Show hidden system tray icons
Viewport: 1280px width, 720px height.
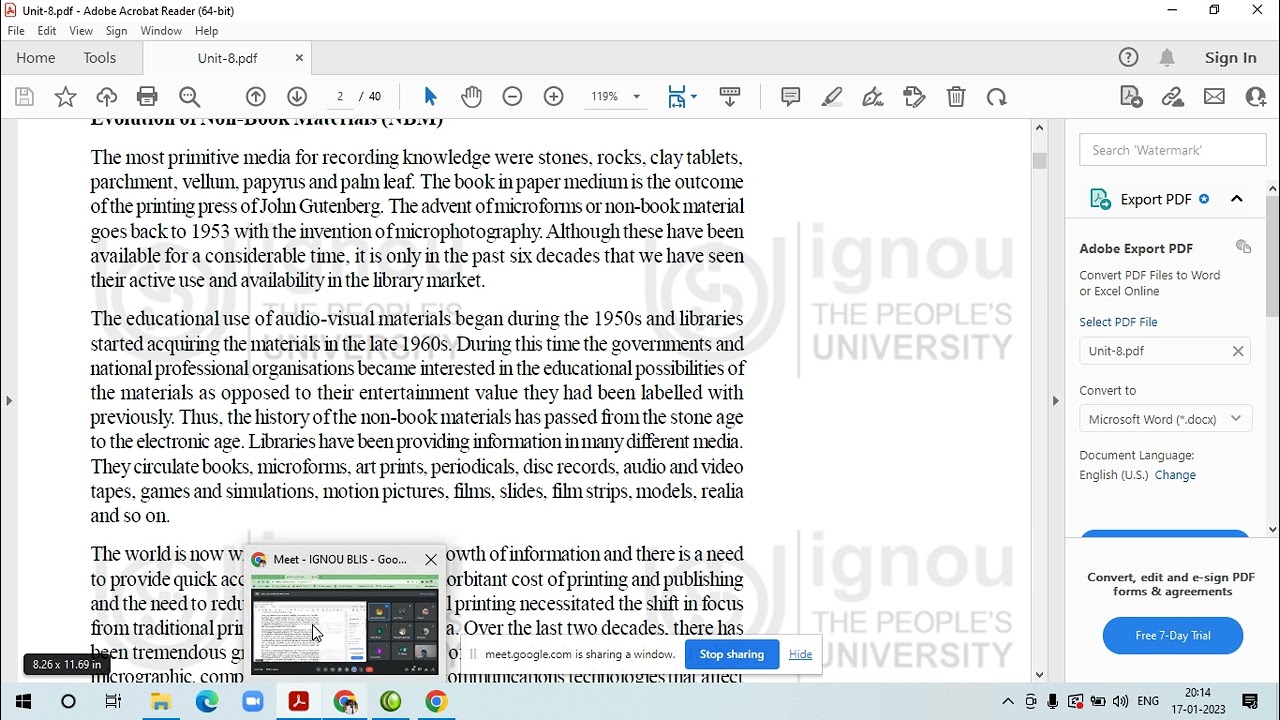(1008, 702)
